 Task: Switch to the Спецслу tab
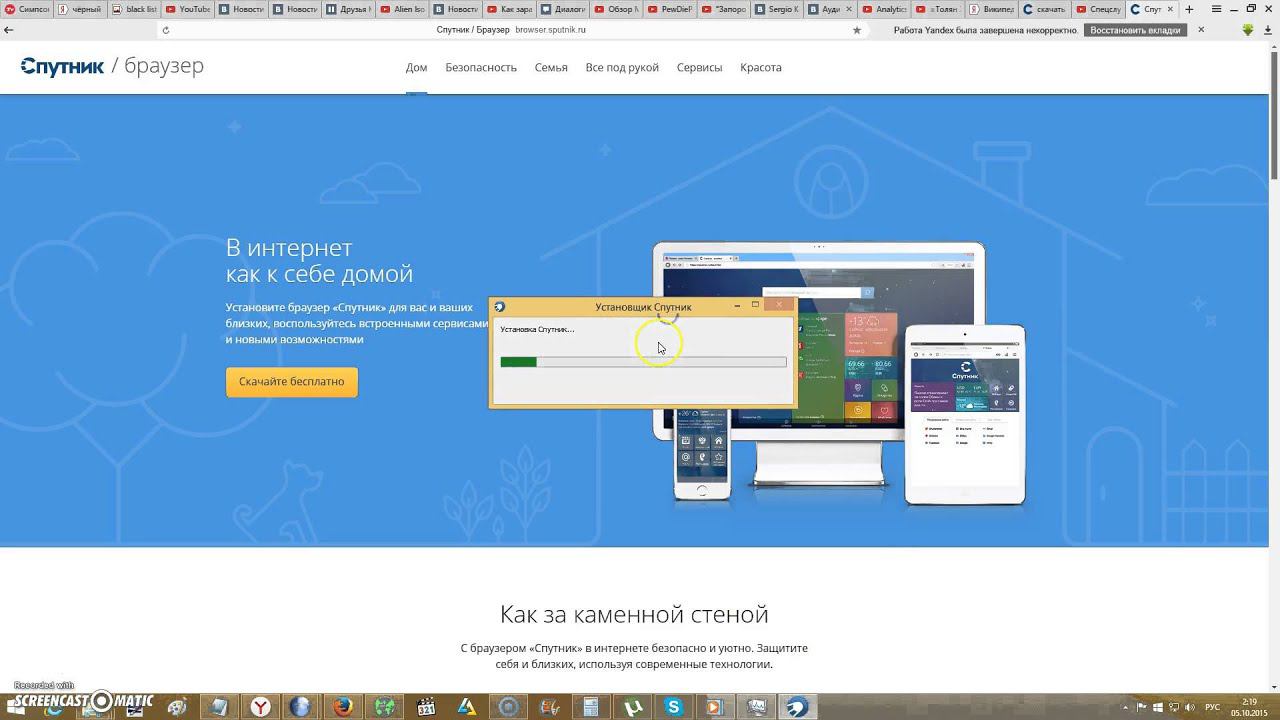pos(1099,9)
